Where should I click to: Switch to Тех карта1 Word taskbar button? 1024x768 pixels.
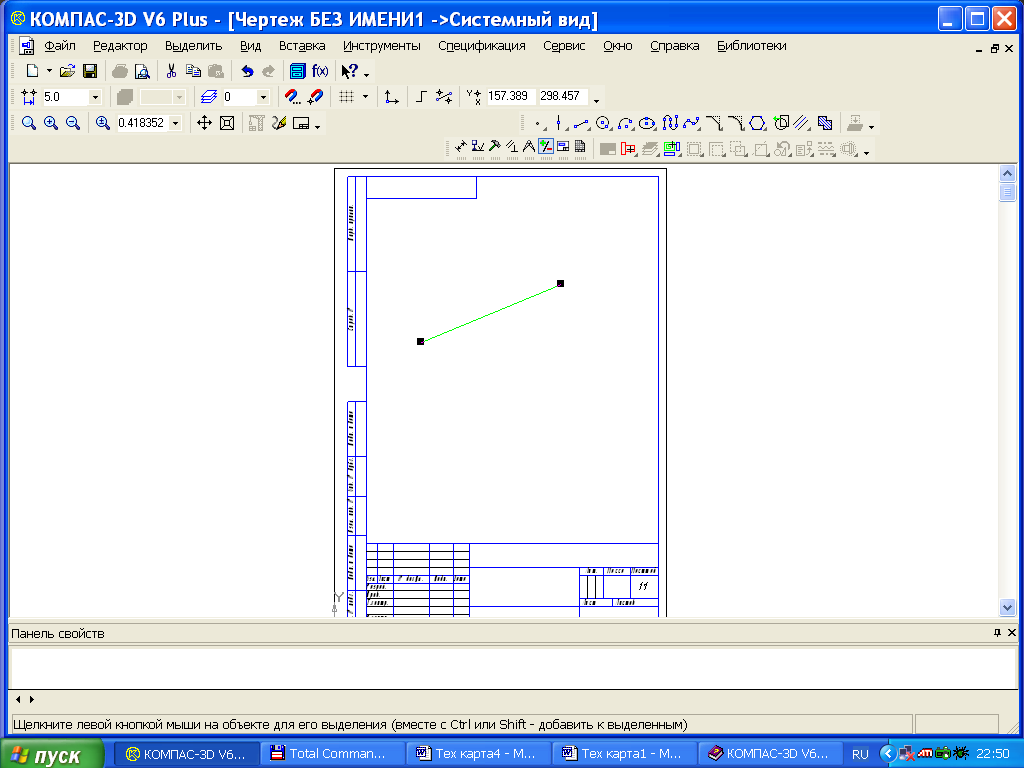coord(624,754)
